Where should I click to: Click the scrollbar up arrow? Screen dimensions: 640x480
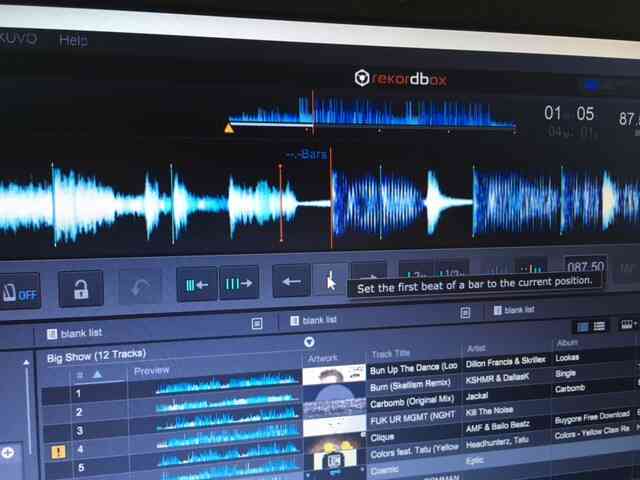[26, 362]
